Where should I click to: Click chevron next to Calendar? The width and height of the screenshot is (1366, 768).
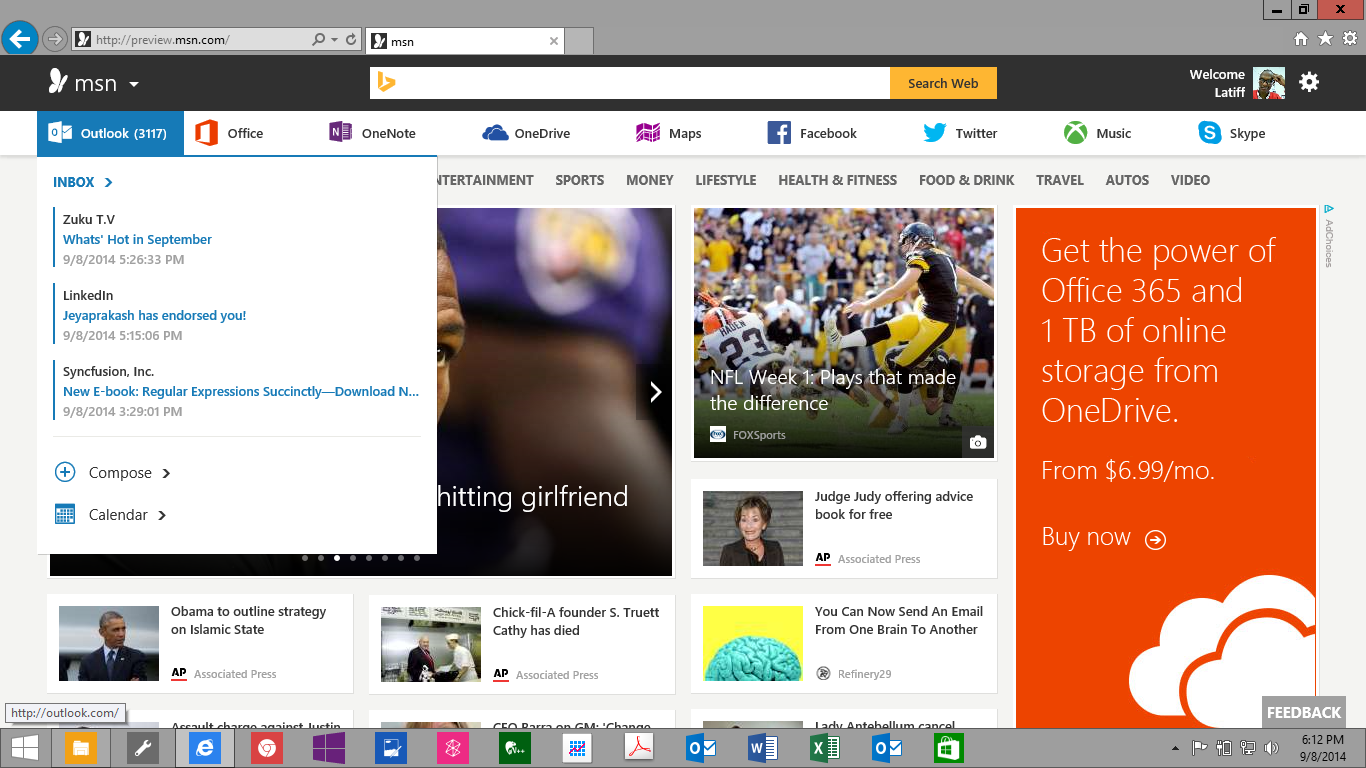coord(162,515)
